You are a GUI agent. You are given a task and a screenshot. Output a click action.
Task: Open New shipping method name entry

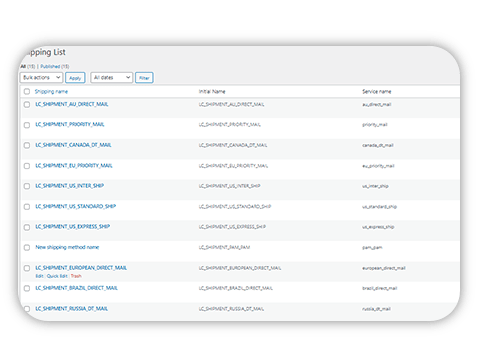click(67, 247)
